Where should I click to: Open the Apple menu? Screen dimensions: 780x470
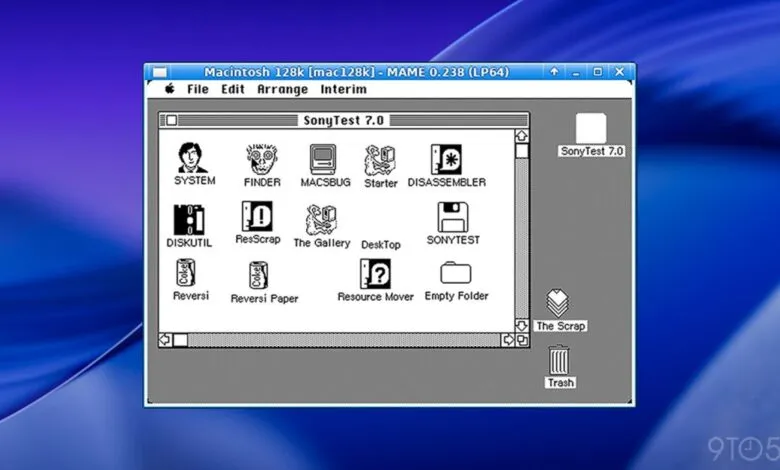pos(170,89)
